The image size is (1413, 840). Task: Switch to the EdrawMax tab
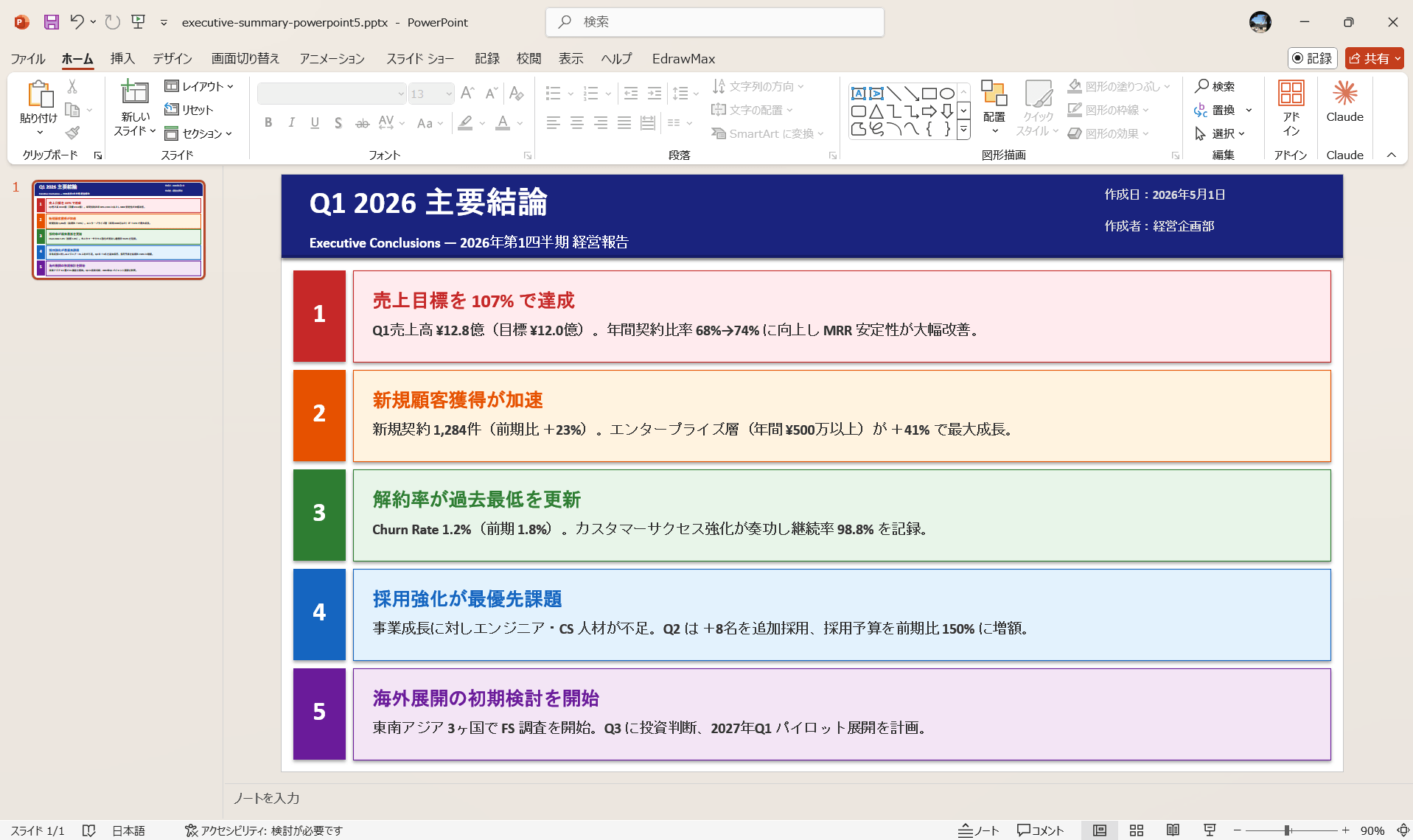click(683, 58)
